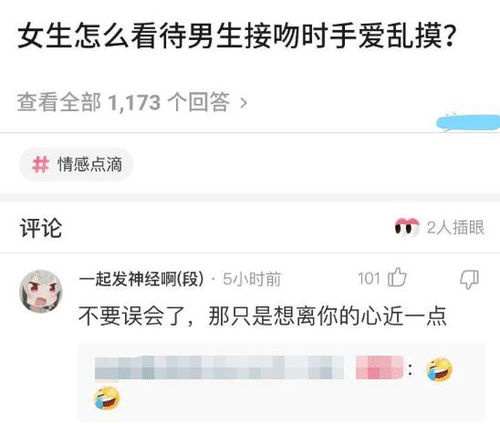
Task: Open the question title 女生怎么看待男生接吻时手爱乱摸
Action: (236, 35)
